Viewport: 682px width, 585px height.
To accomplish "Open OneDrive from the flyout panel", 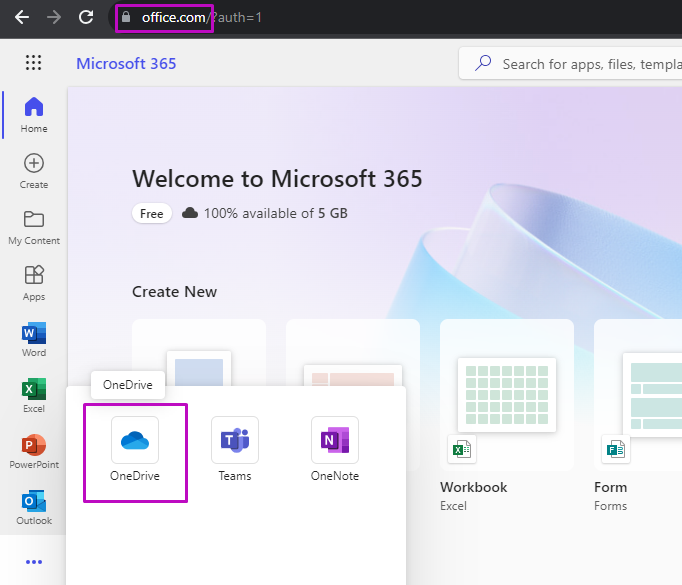I will (x=135, y=449).
